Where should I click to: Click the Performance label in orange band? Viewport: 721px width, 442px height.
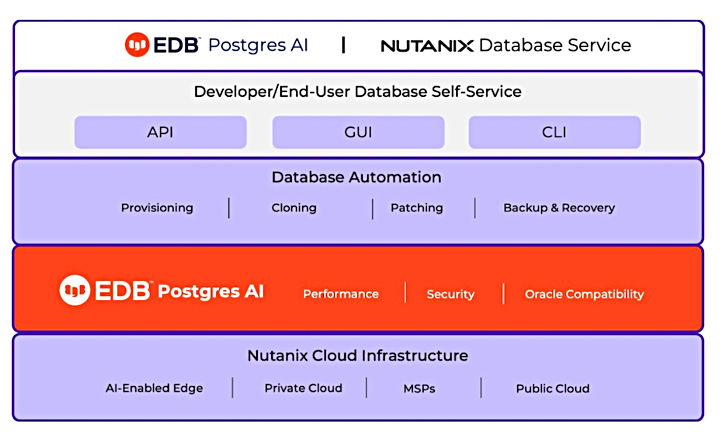pos(341,294)
